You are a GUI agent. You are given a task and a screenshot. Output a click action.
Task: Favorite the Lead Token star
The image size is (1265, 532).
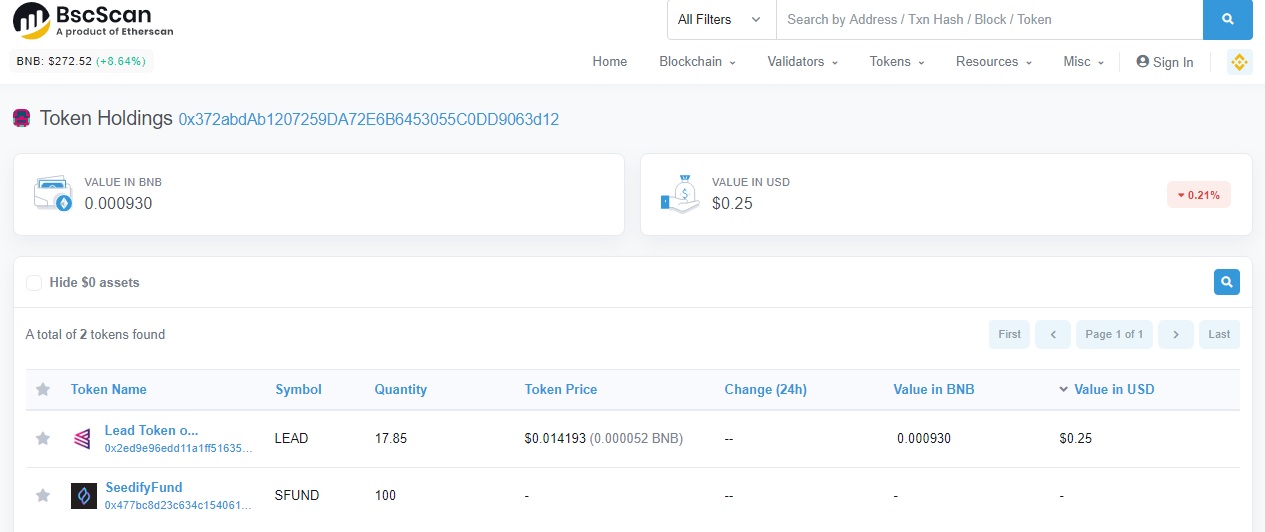[x=43, y=438]
